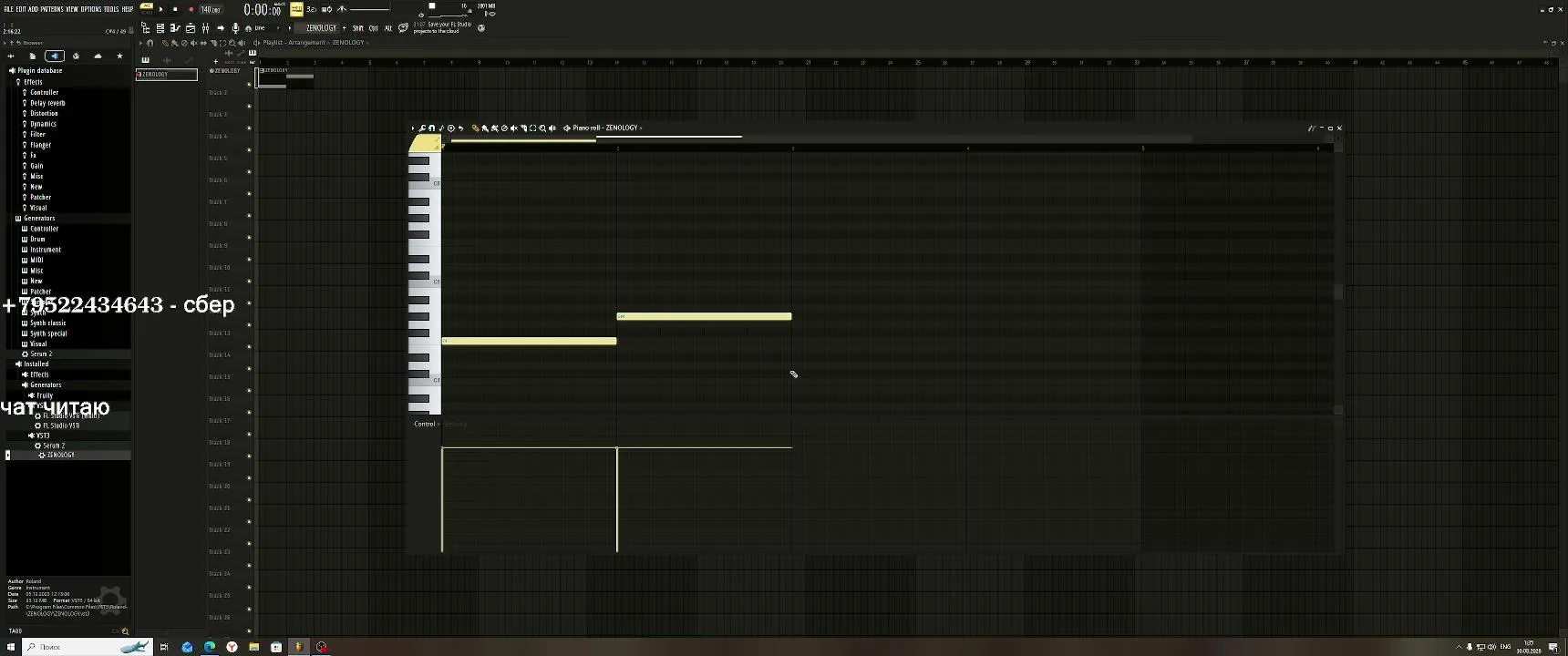1568x656 pixels.
Task: Select piano roll paint brush tool
Action: coord(485,128)
